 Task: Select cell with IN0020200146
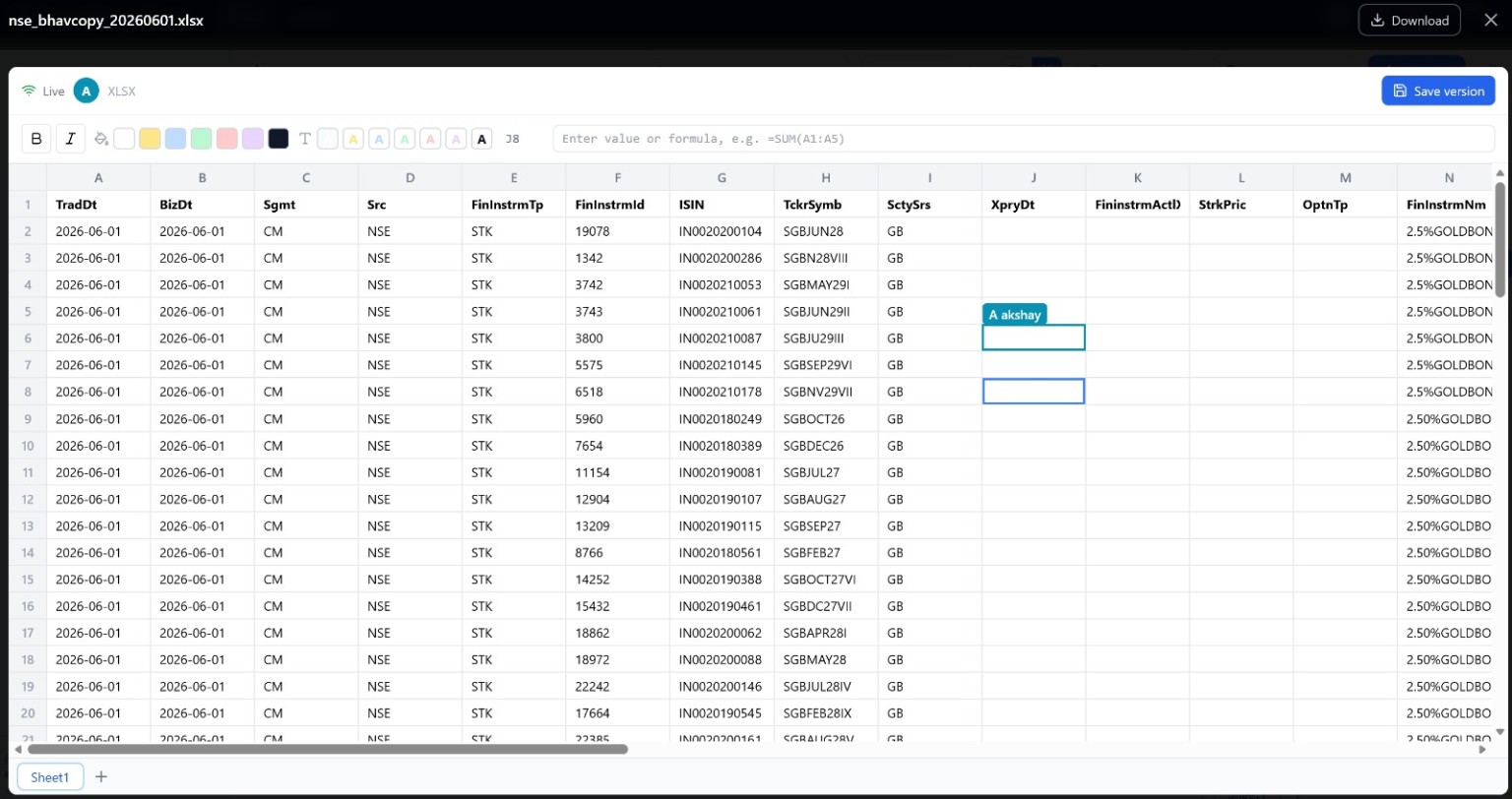tap(722, 685)
